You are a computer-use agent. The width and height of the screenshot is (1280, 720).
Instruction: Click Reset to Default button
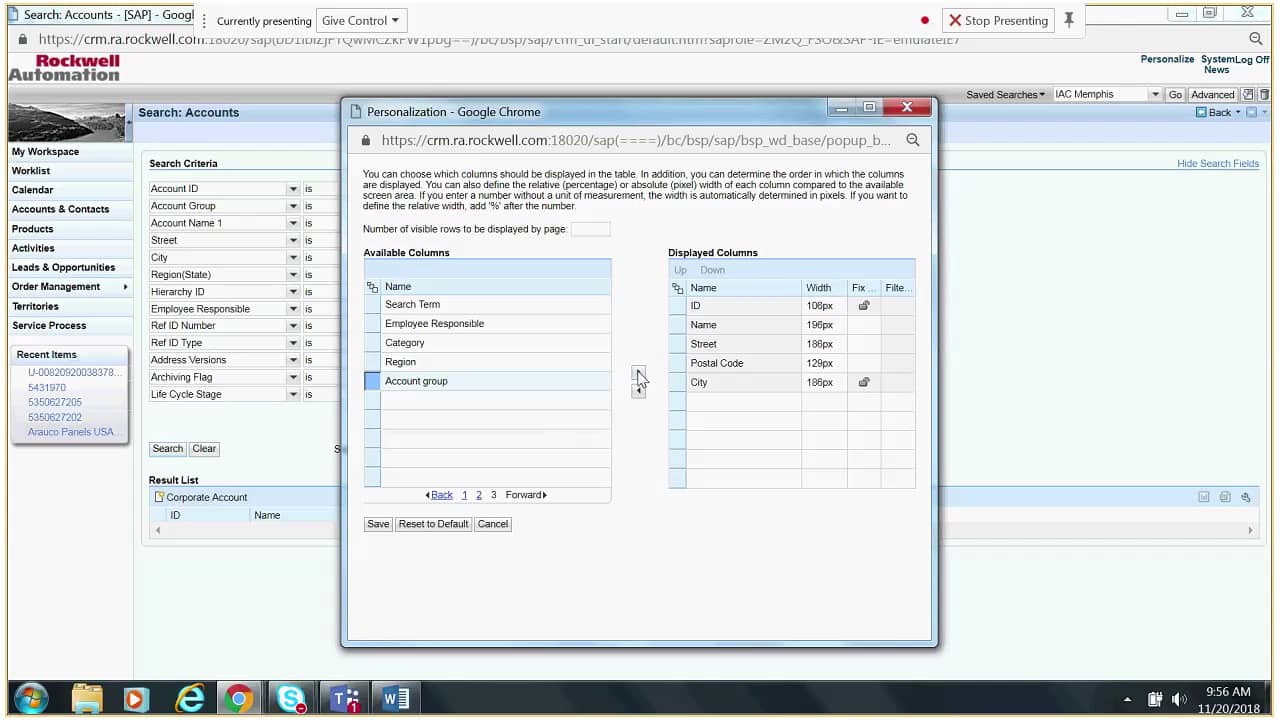[433, 524]
